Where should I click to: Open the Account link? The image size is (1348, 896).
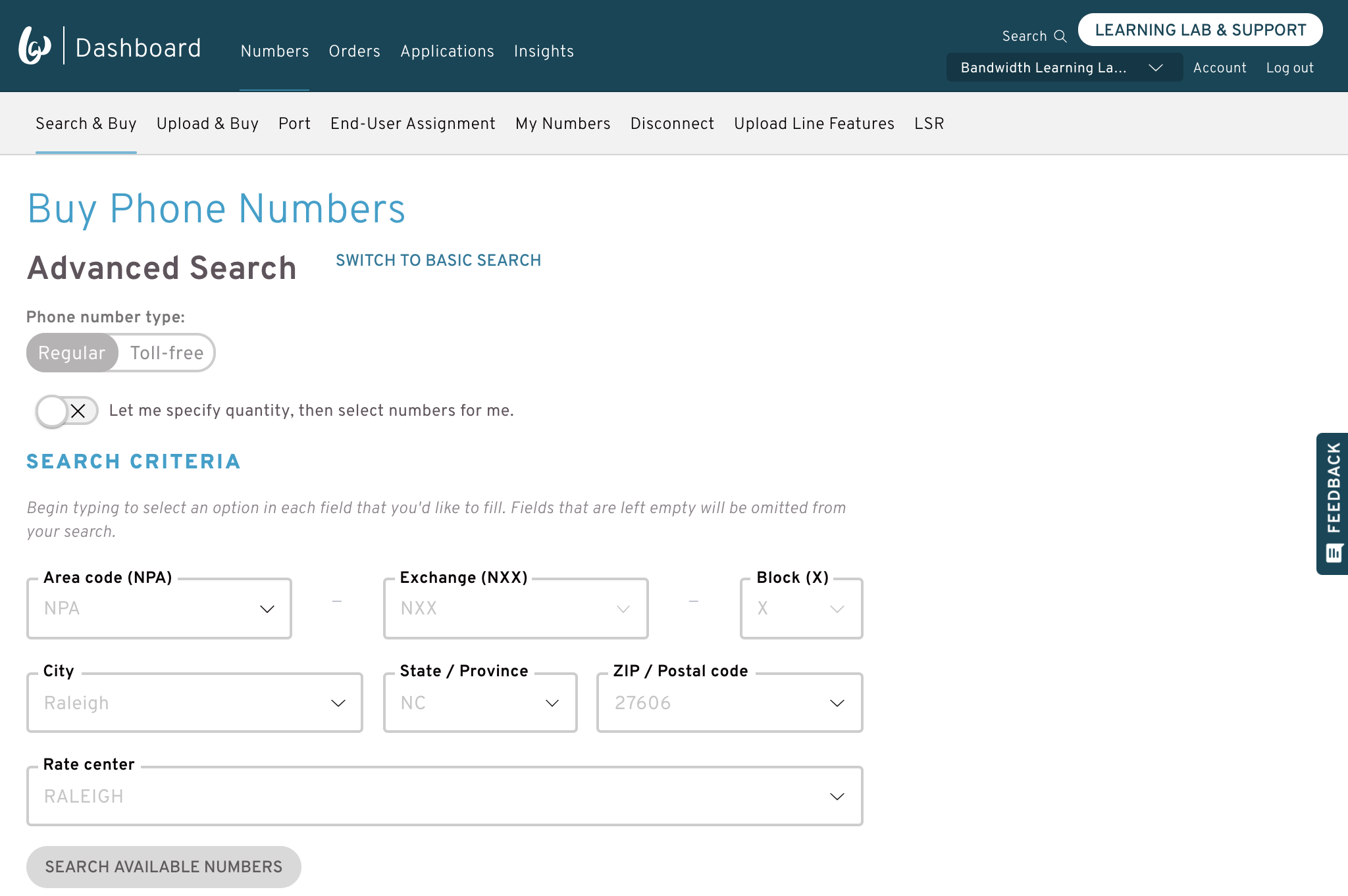tap(1220, 68)
